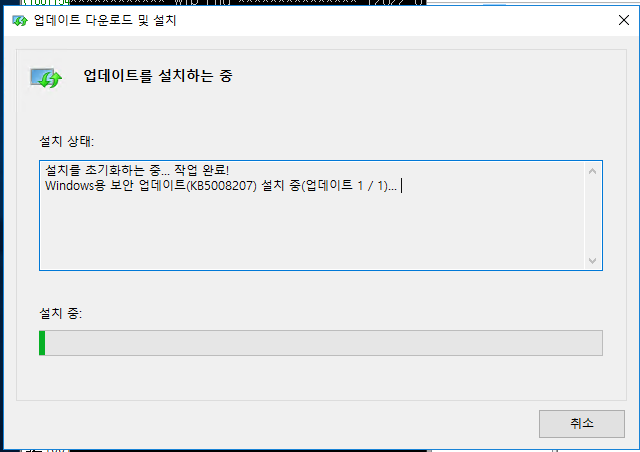Click the scroll down arrow in status box
Image resolution: width=640 pixels, height=452 pixels.
coord(593,260)
